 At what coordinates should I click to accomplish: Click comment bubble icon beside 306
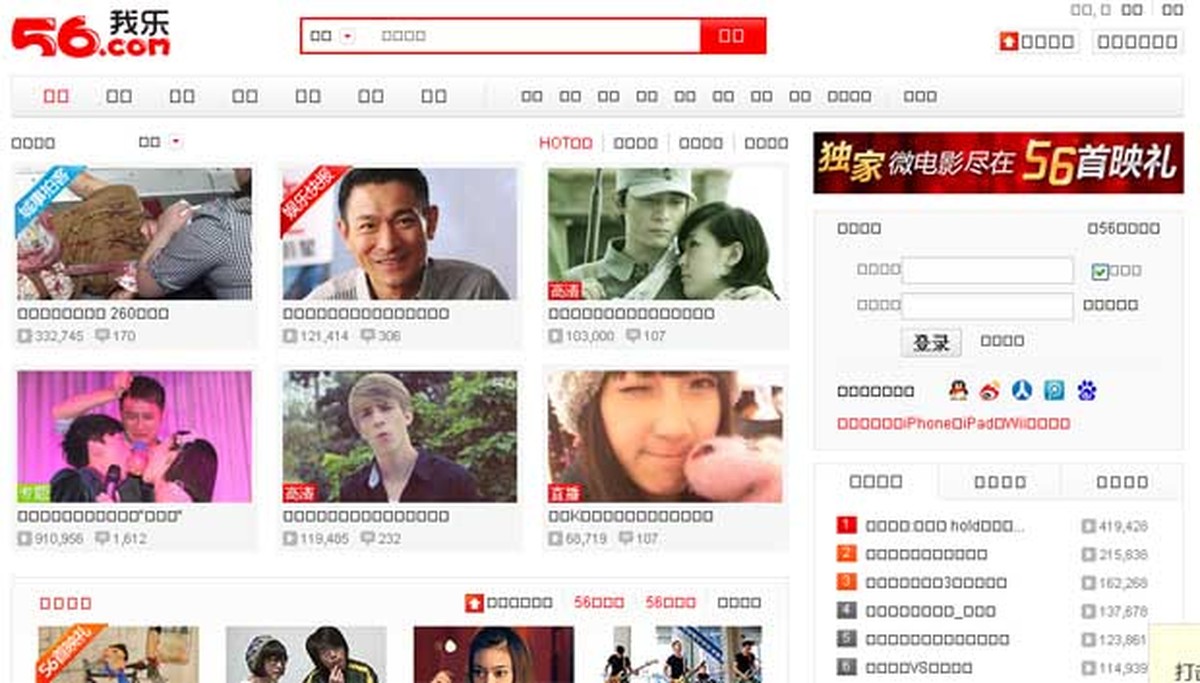367,336
